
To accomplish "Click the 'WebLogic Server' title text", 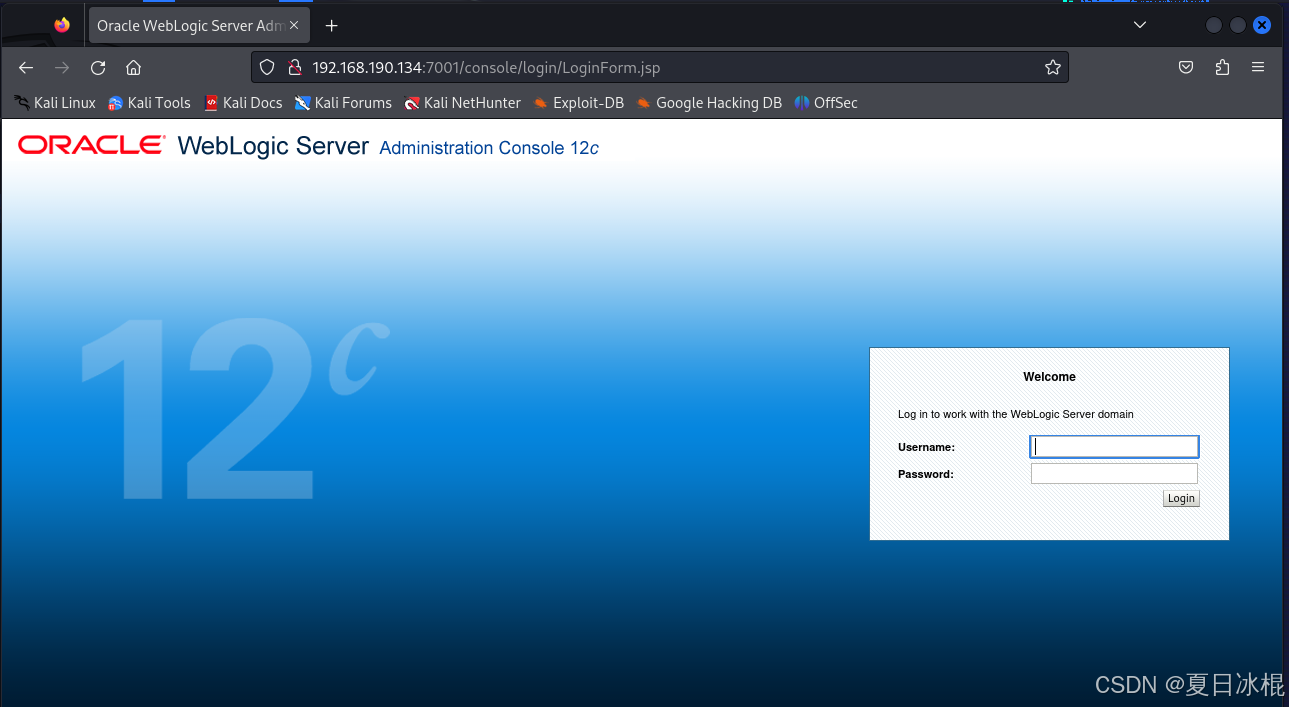I will coord(273,146).
